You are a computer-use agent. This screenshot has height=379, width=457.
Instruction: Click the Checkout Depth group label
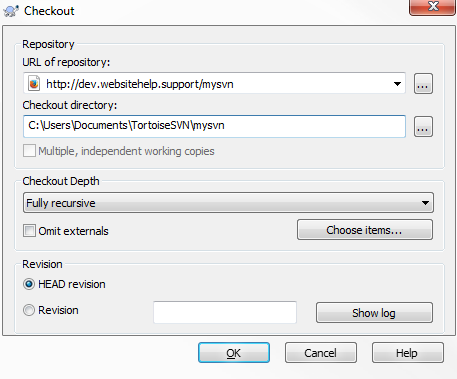[x=61, y=181]
